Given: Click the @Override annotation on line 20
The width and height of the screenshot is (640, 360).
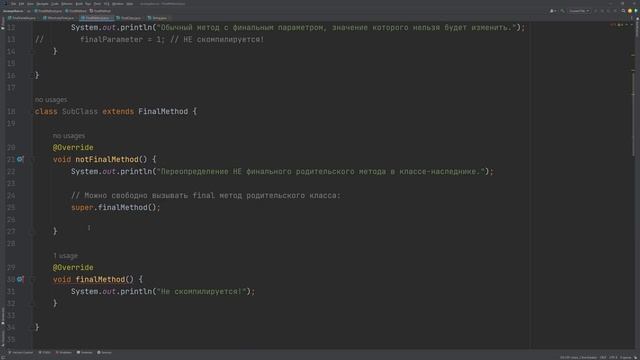Looking at the screenshot, I should (x=73, y=147).
